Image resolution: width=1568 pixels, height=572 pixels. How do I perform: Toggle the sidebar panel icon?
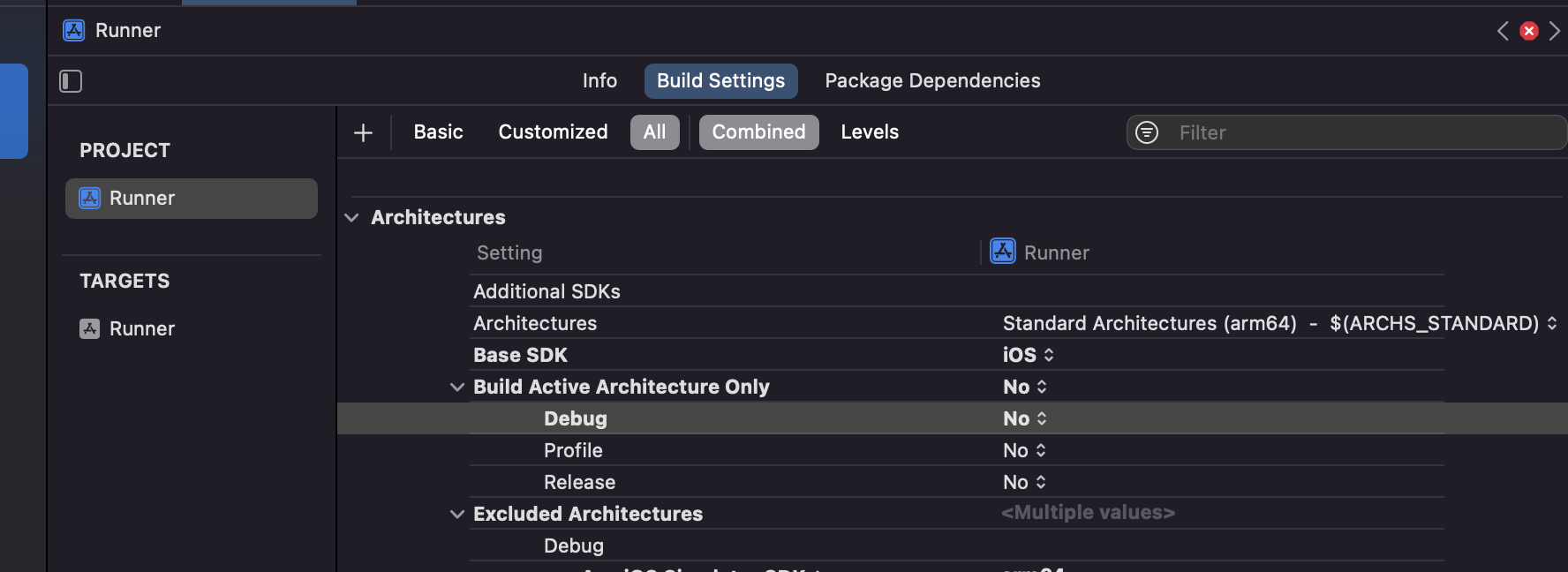[71, 81]
